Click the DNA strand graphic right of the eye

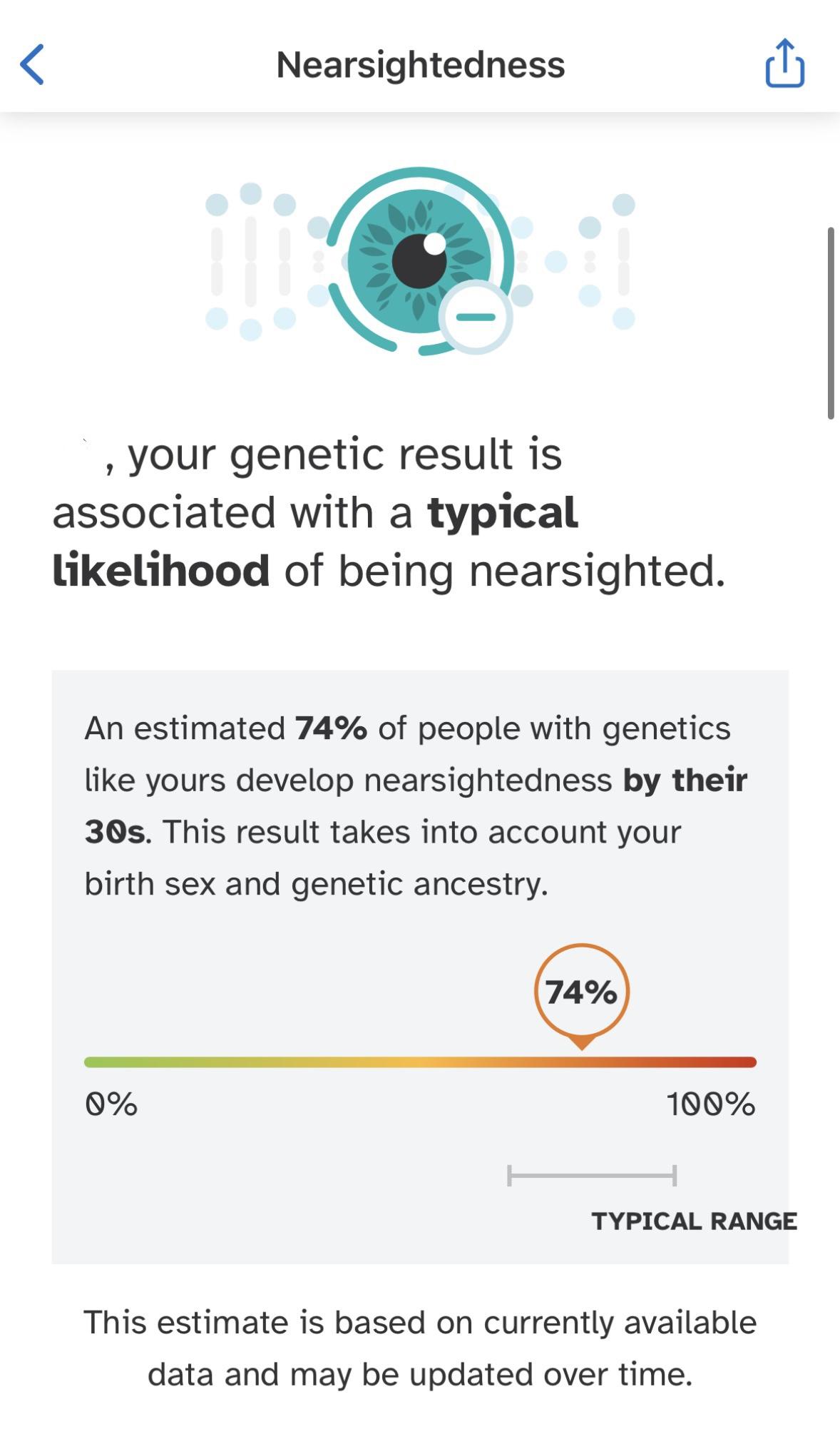tap(589, 261)
